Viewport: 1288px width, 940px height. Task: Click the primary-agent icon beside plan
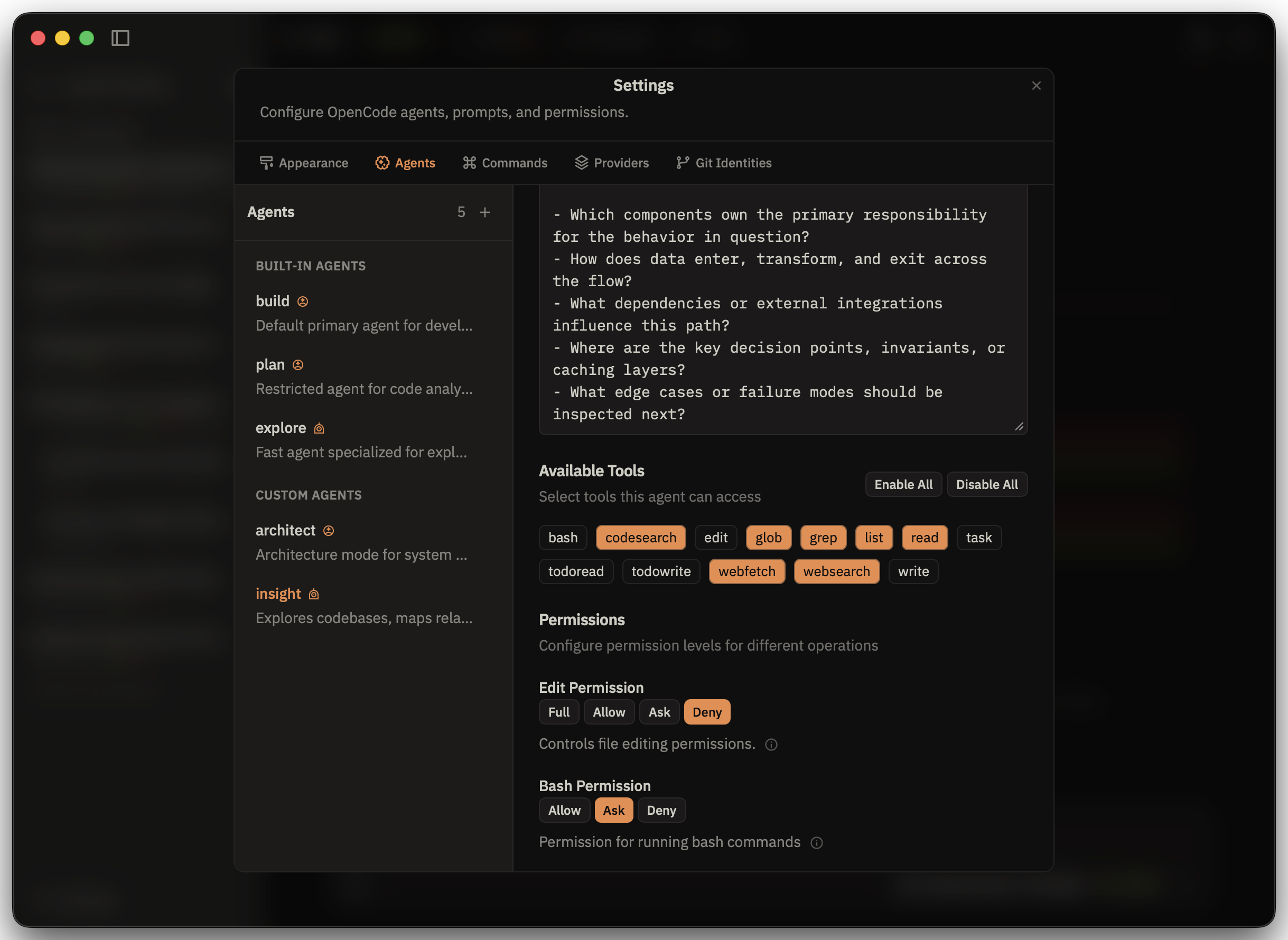coord(297,365)
